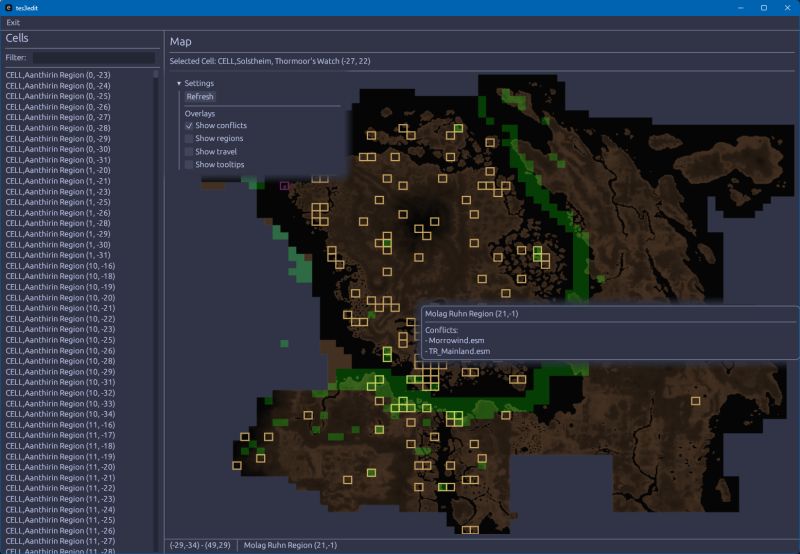The image size is (800, 554).
Task: Click the pink selected cell marker on map
Action: 285,186
